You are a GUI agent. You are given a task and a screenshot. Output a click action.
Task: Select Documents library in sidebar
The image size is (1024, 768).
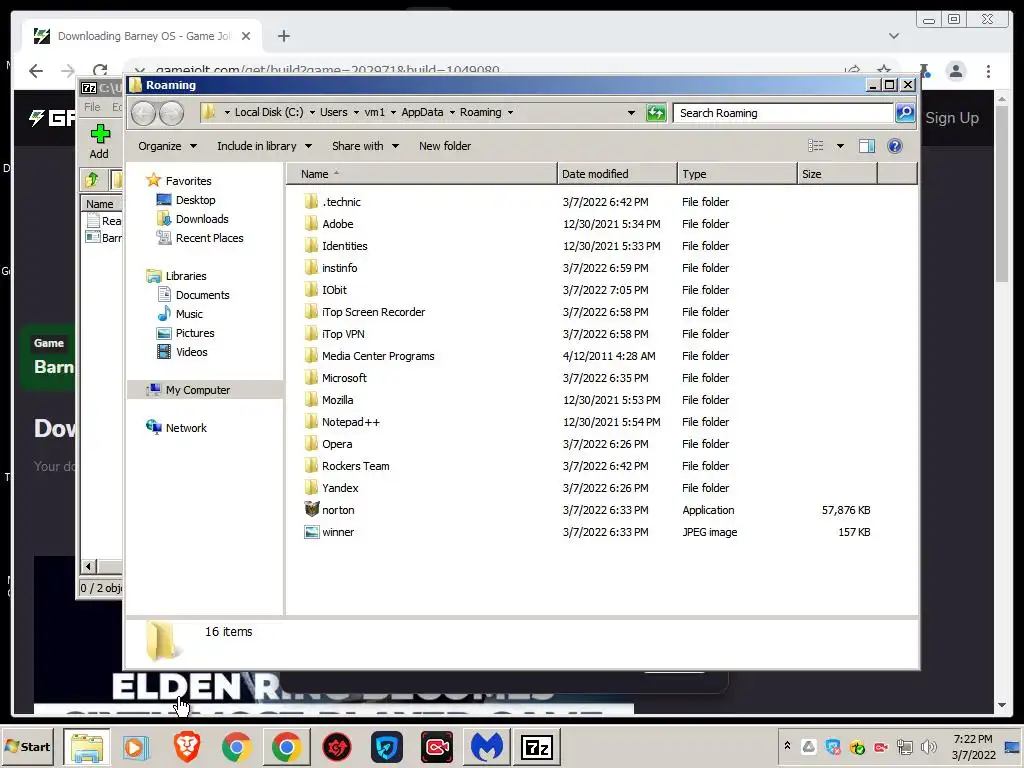click(194, 295)
